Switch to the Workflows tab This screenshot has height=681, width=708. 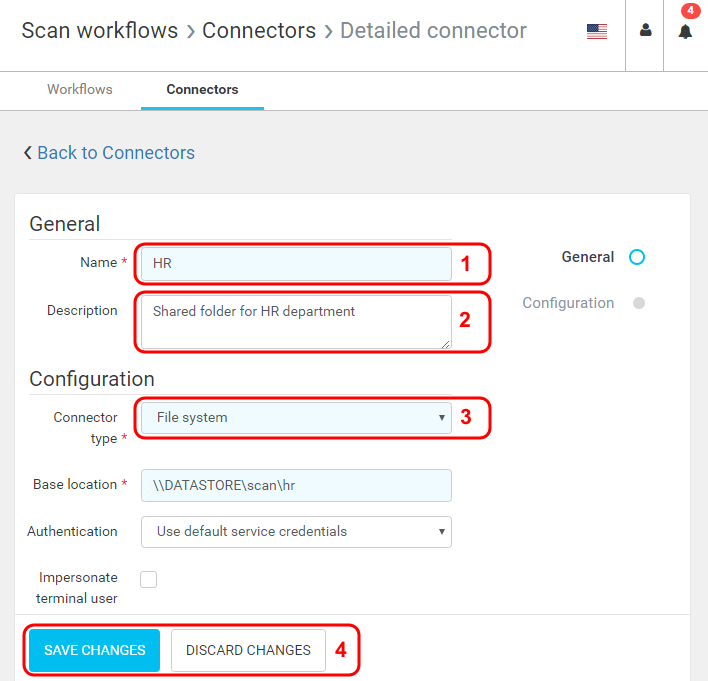tap(80, 90)
